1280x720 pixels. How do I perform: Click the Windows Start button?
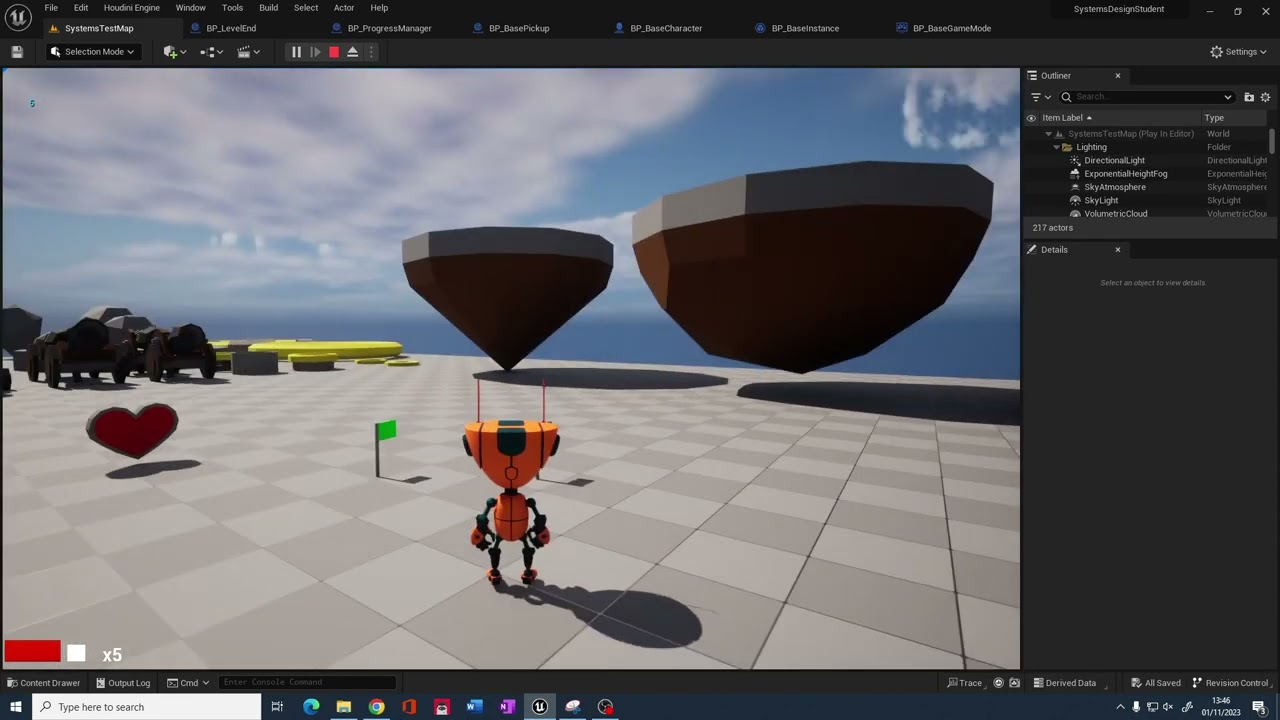point(16,707)
